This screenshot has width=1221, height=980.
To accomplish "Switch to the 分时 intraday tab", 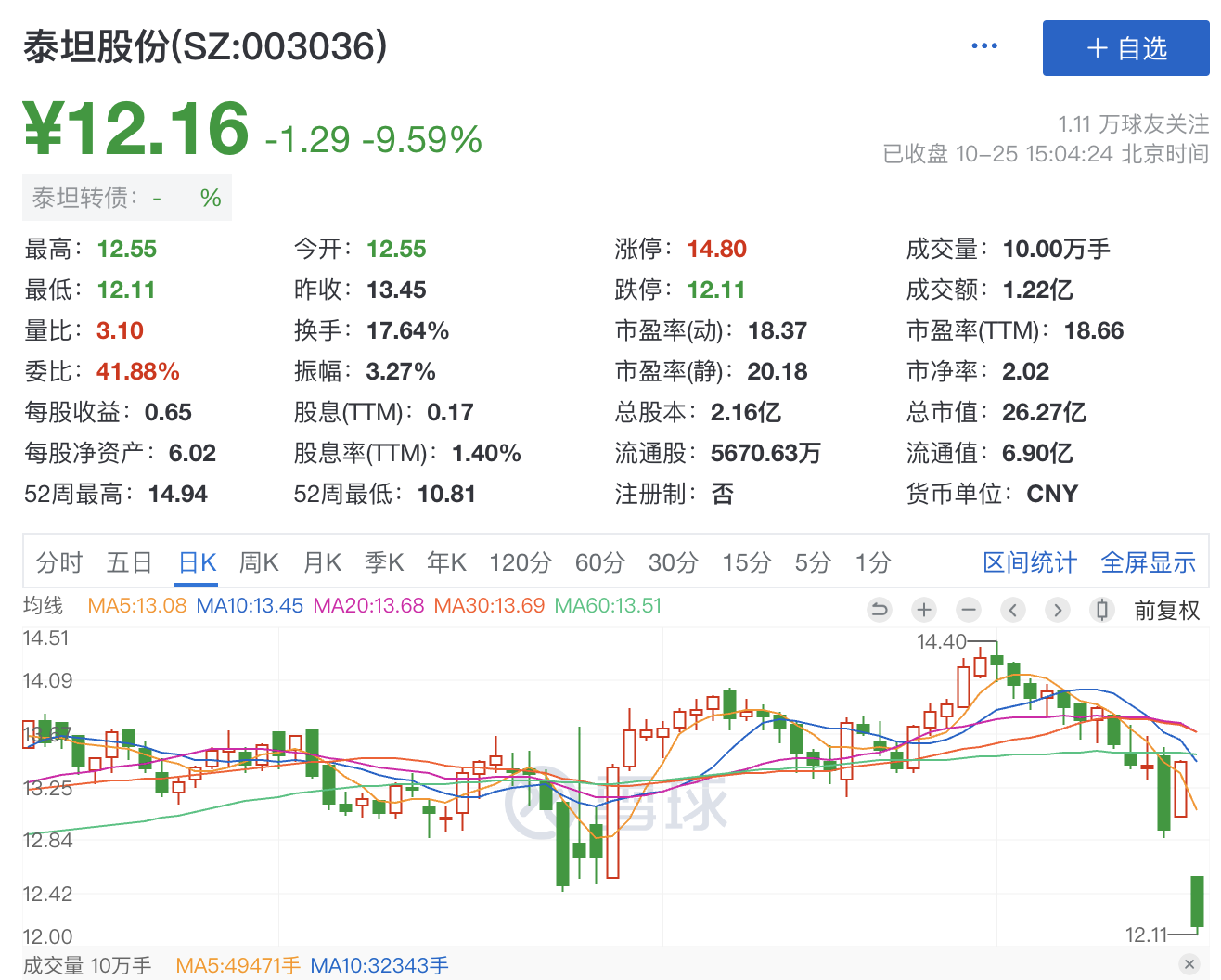I will coord(59,562).
